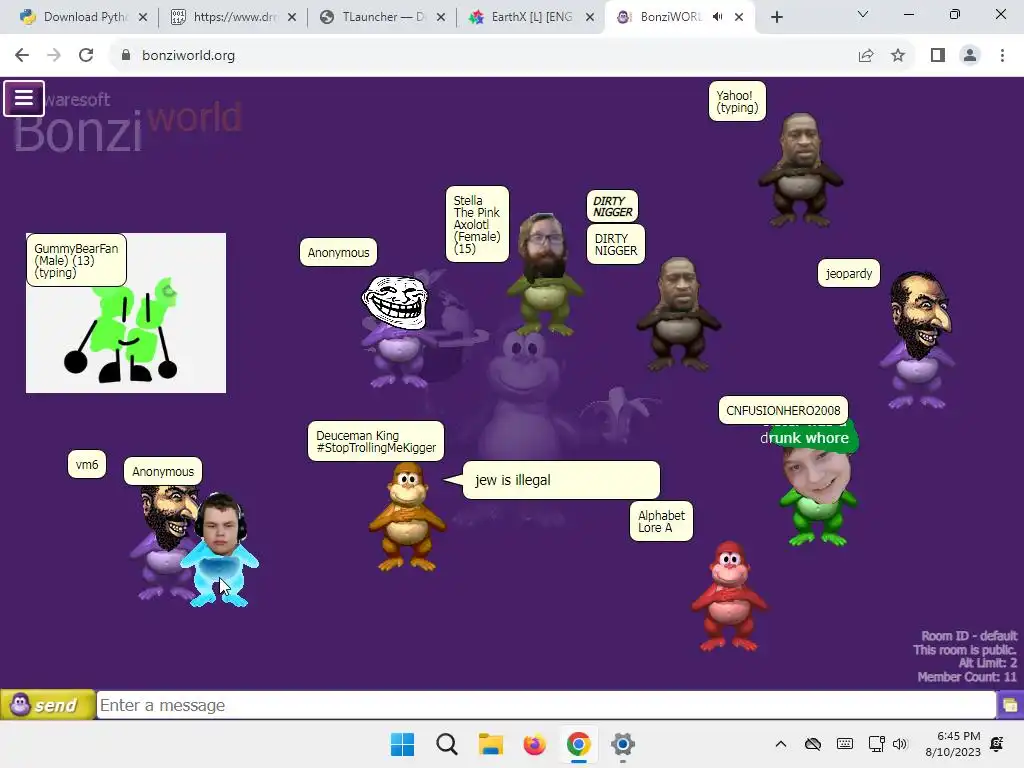Viewport: 1024px width, 768px height.
Task: Click the light-blue Bonzi wearing headphones
Action: tap(220, 551)
